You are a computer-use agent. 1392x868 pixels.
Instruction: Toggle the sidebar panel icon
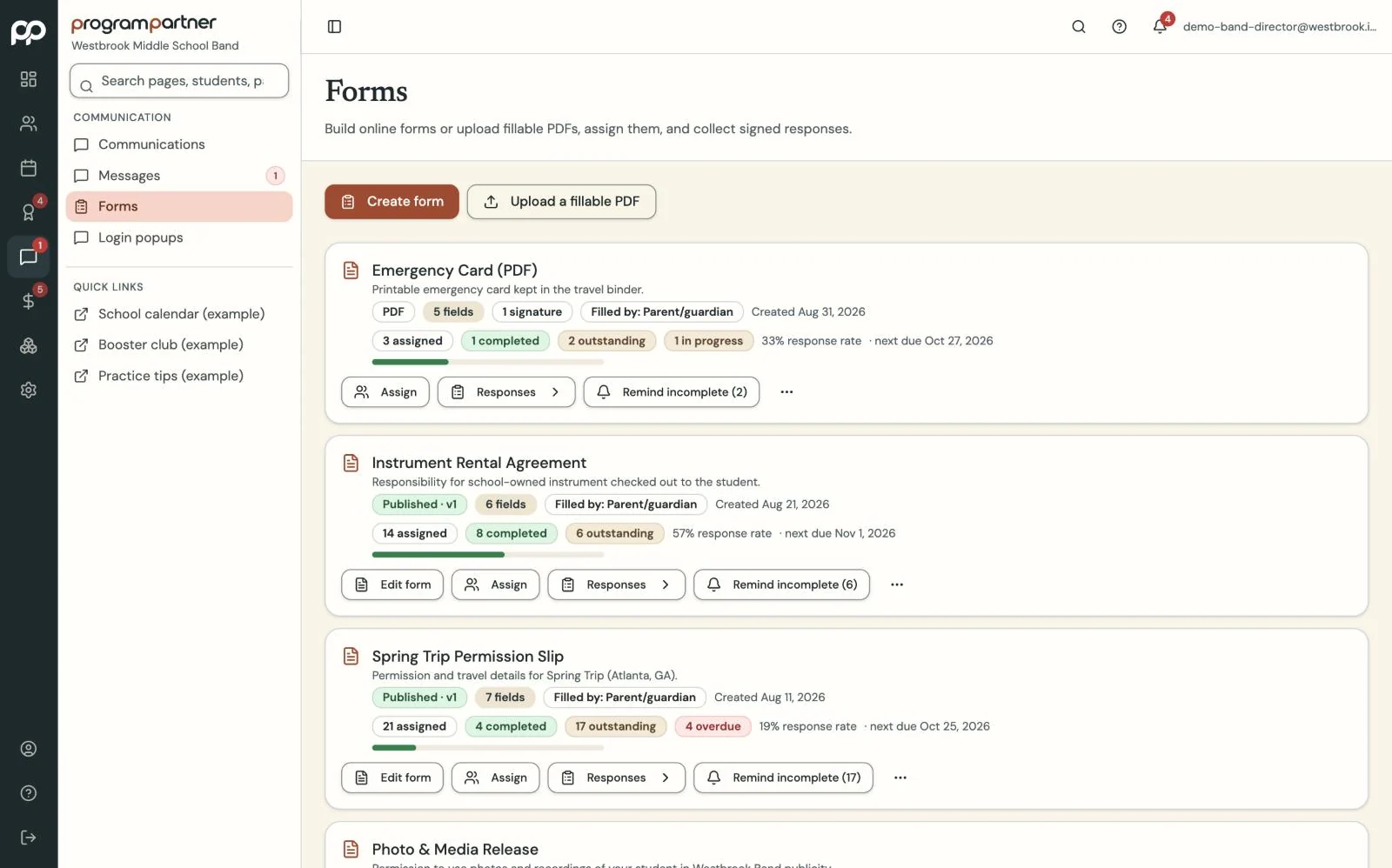click(334, 27)
